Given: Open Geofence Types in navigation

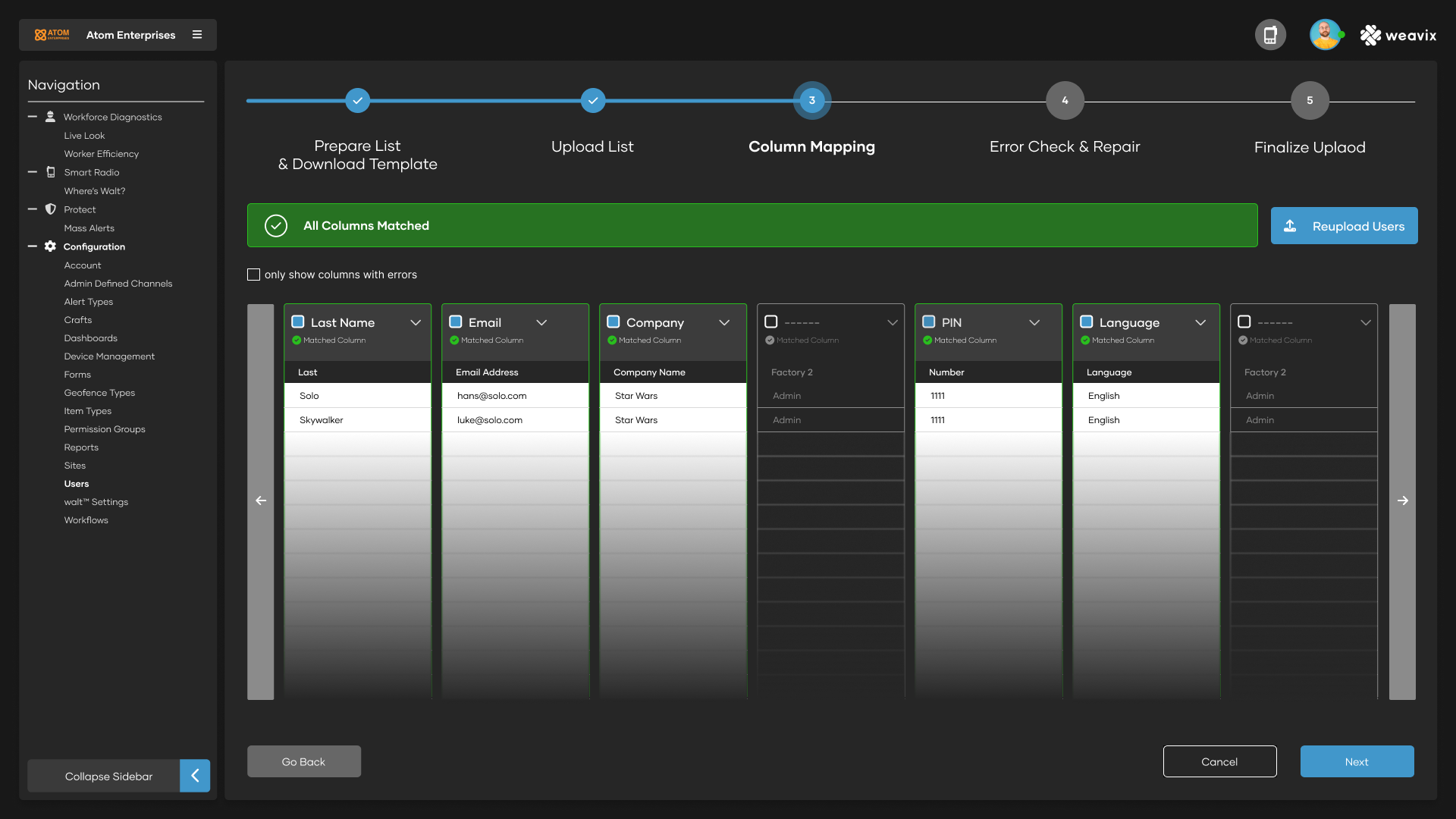Looking at the screenshot, I should tap(99, 393).
